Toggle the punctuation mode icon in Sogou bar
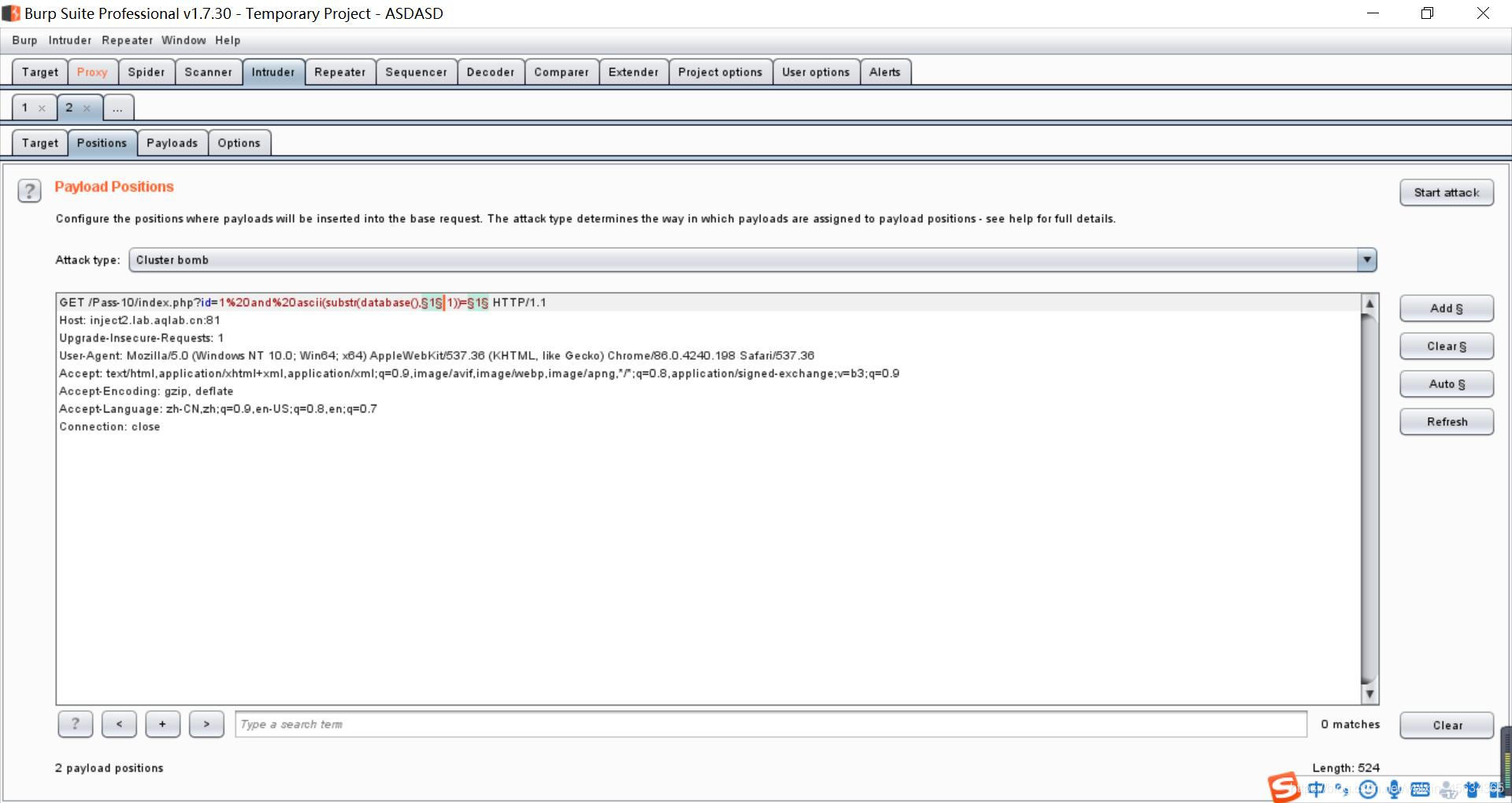 click(x=1342, y=789)
